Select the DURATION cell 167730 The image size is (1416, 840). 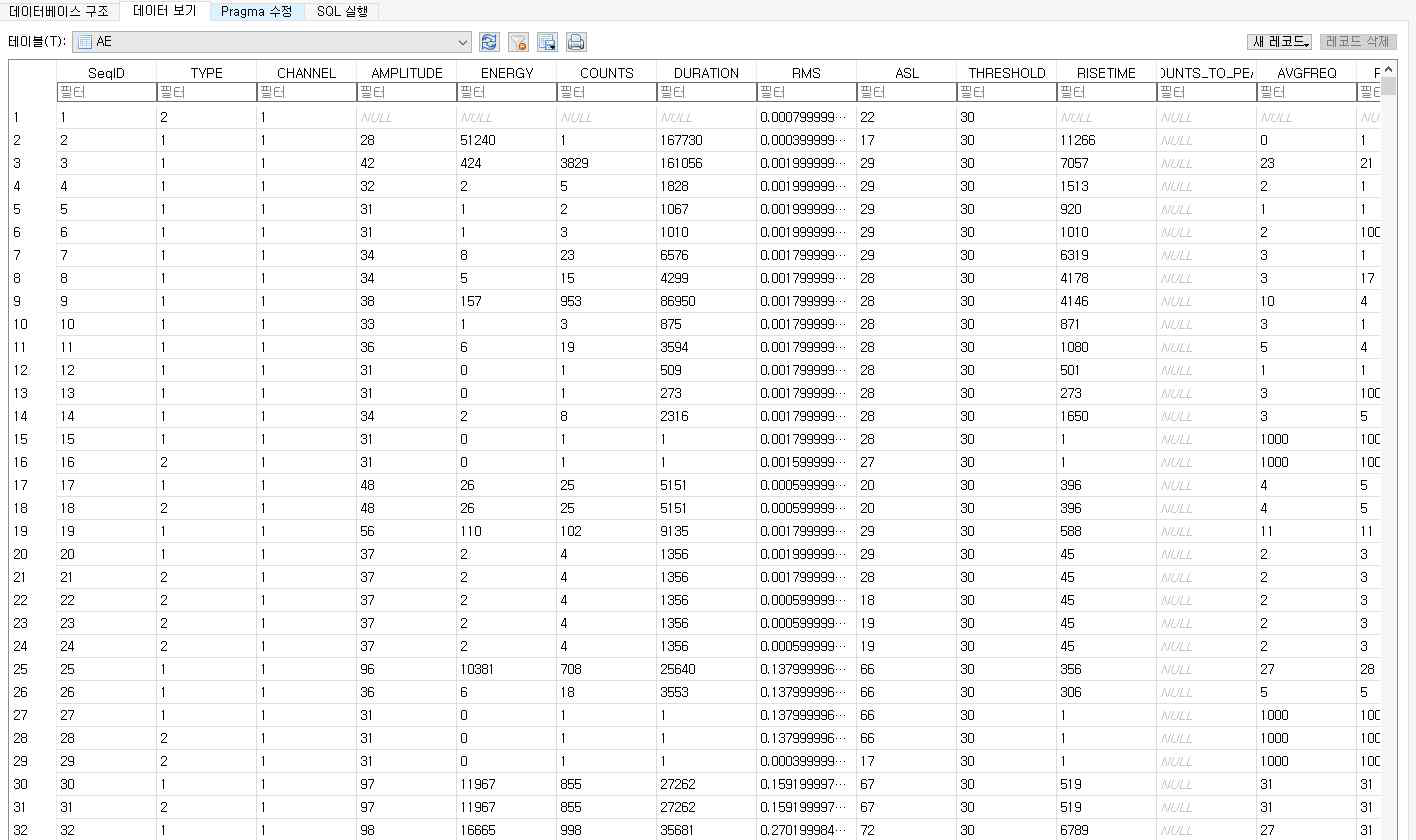click(x=706, y=140)
